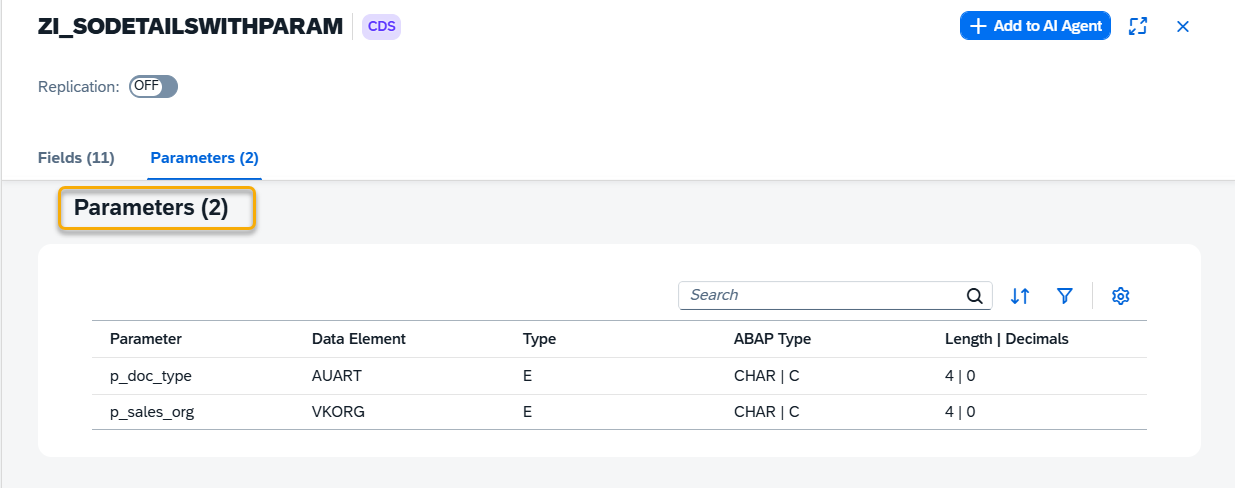Click the Data Element column header

(359, 339)
